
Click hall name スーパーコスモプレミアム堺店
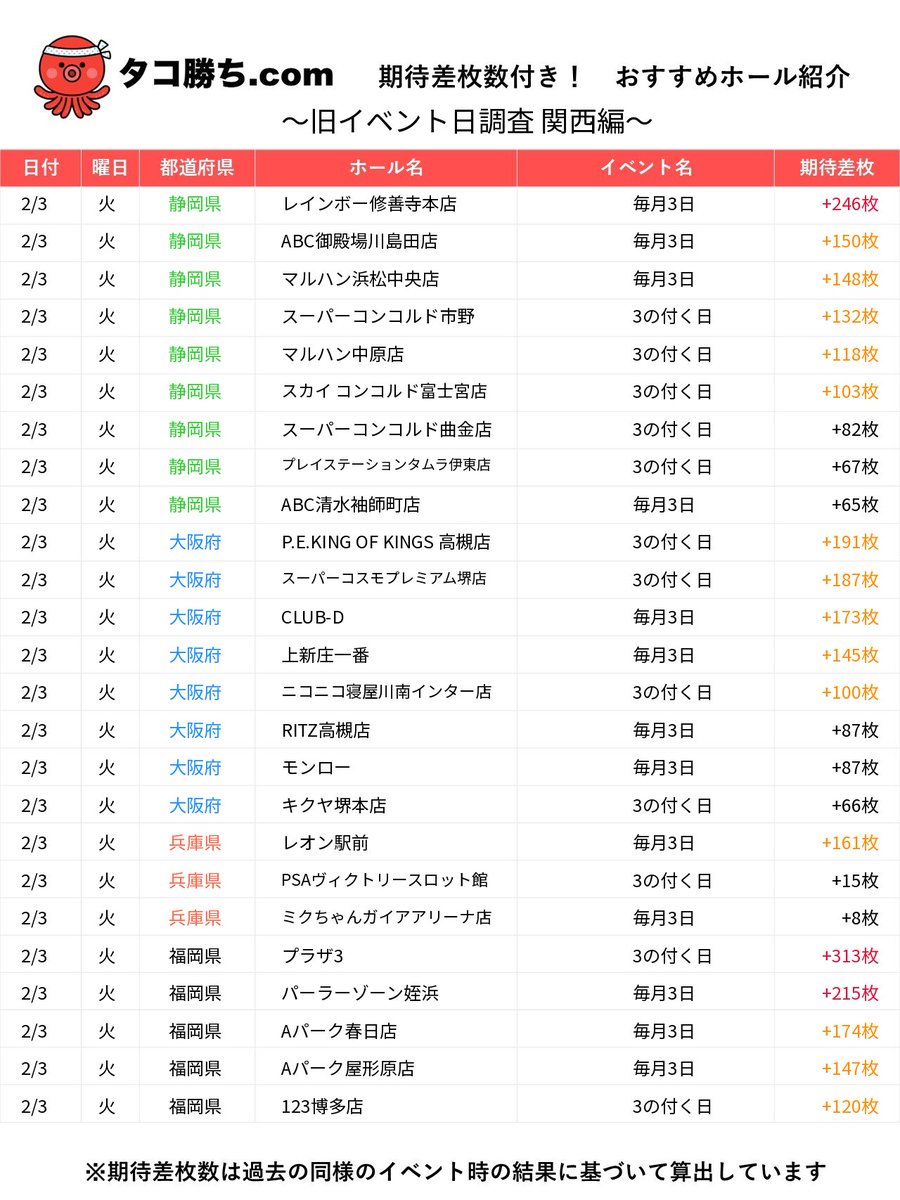click(x=384, y=579)
